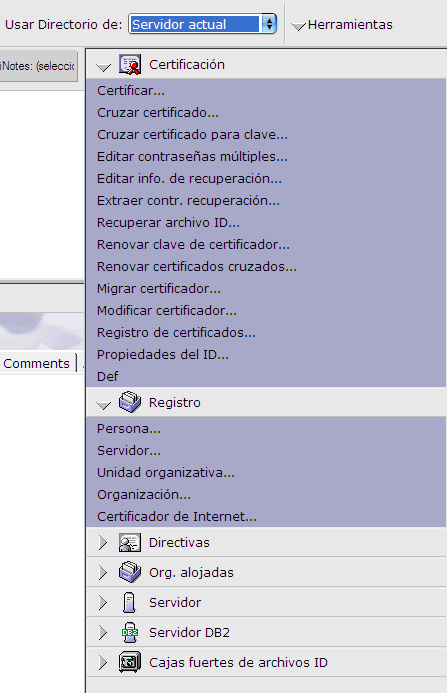Click the Directivas person-card icon
The height and width of the screenshot is (693, 447).
(x=130, y=542)
